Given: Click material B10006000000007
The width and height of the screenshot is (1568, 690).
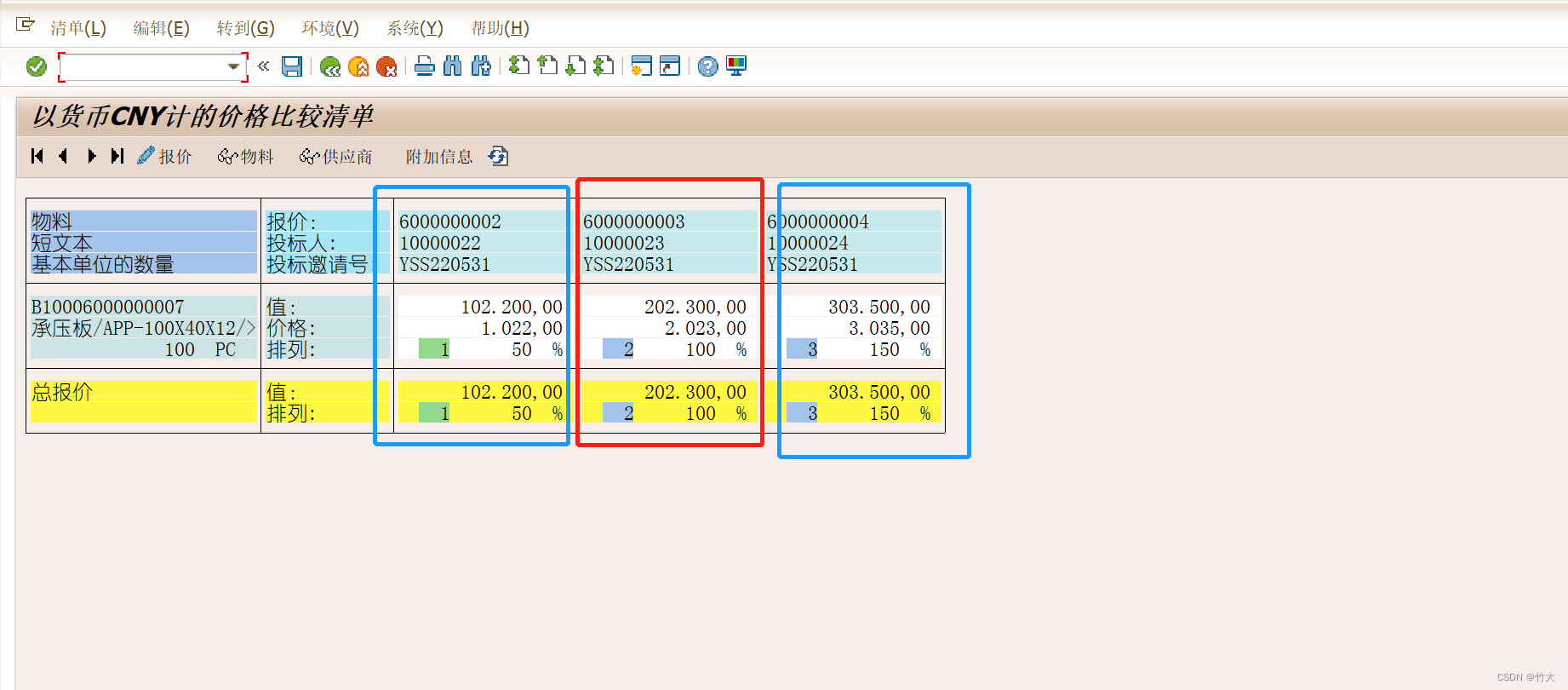Looking at the screenshot, I should click(x=107, y=307).
